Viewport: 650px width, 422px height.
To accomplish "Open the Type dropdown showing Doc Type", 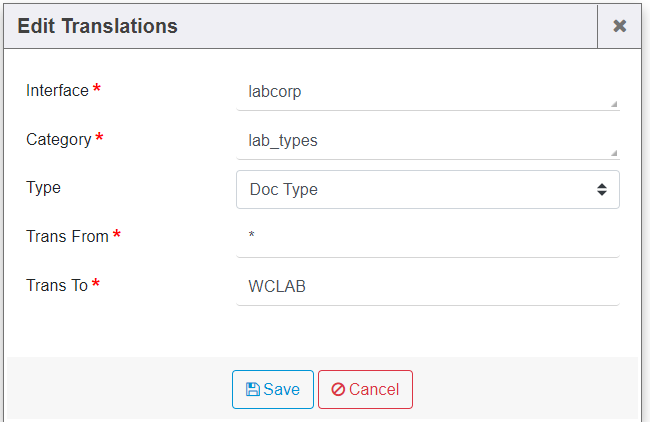I will click(420, 189).
